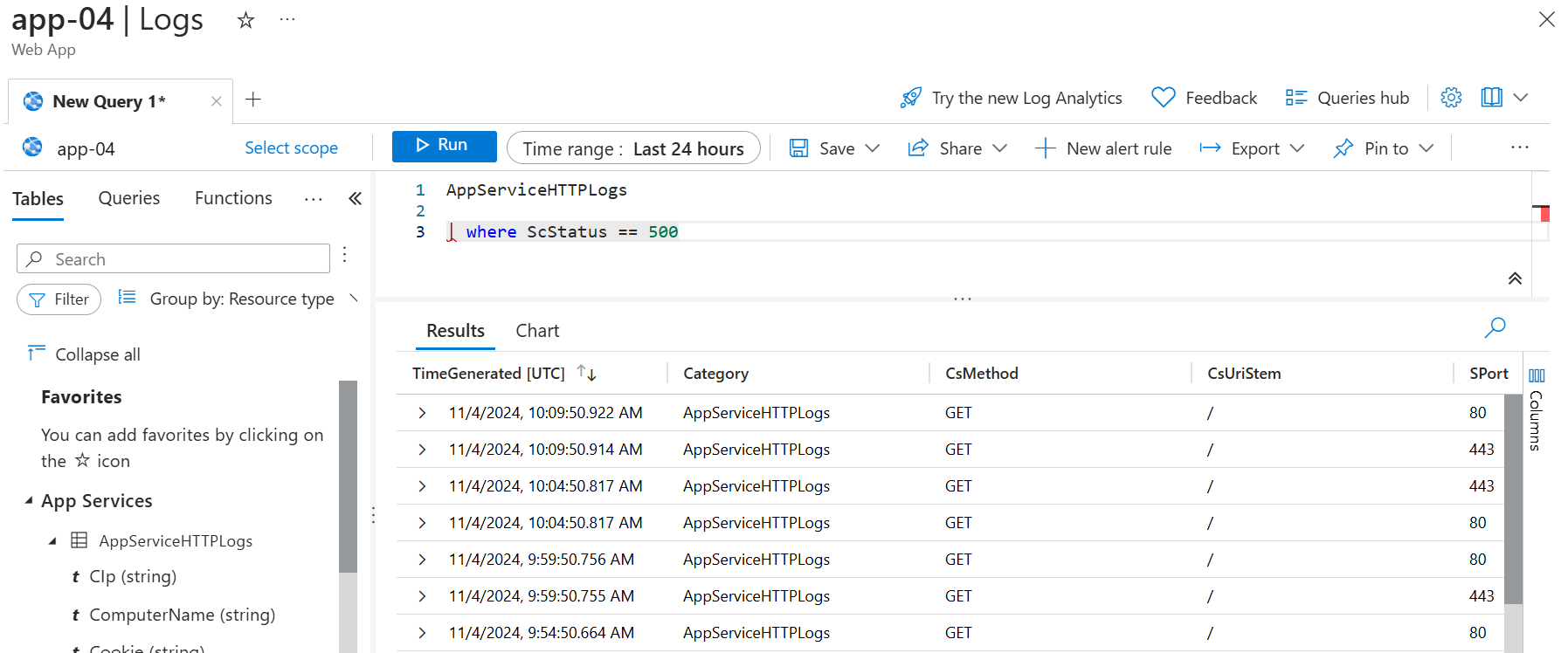The height and width of the screenshot is (653, 1568).
Task: Run the query
Action: [x=444, y=146]
